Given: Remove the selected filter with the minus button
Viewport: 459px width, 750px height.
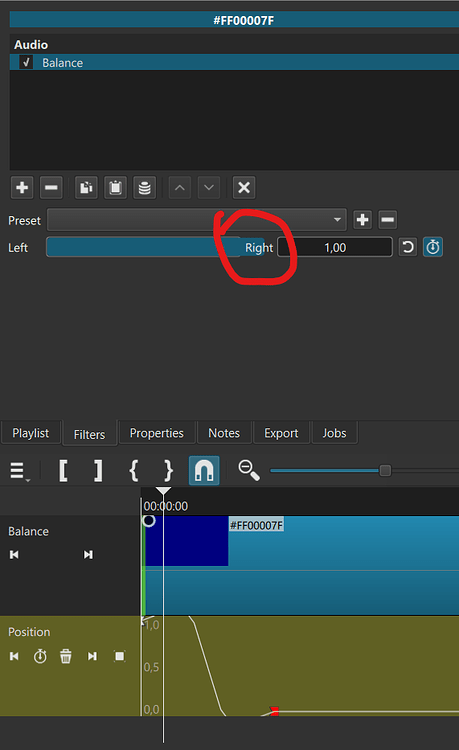Looking at the screenshot, I should click(51, 188).
